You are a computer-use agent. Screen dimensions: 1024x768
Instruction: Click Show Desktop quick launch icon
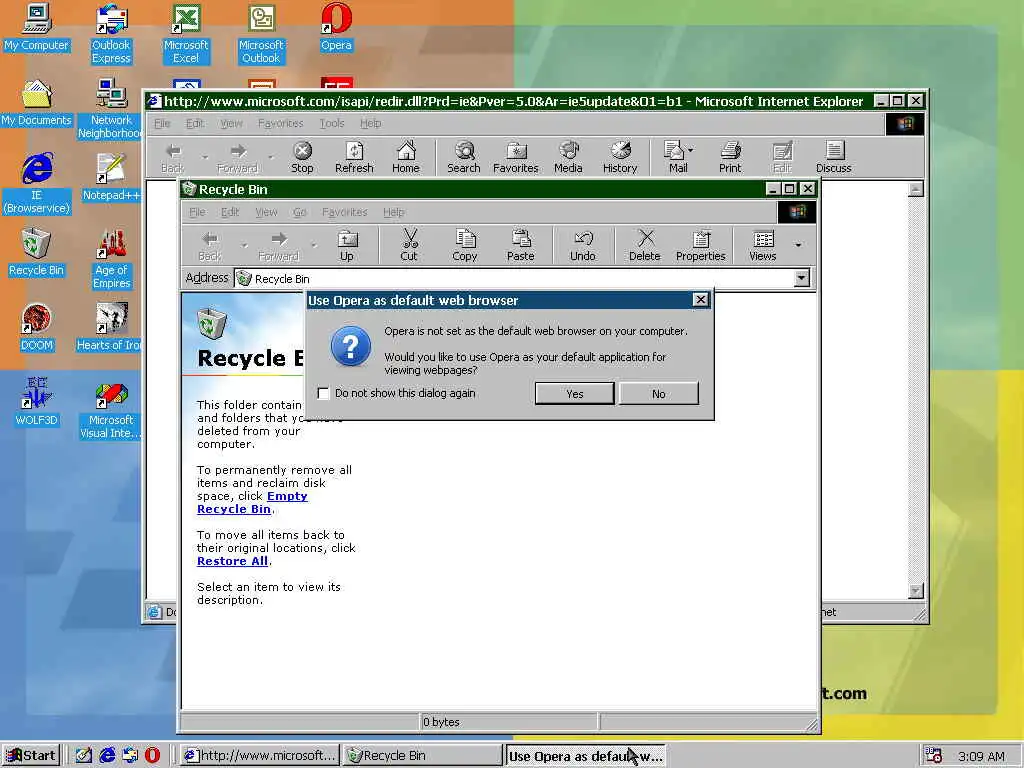84,756
